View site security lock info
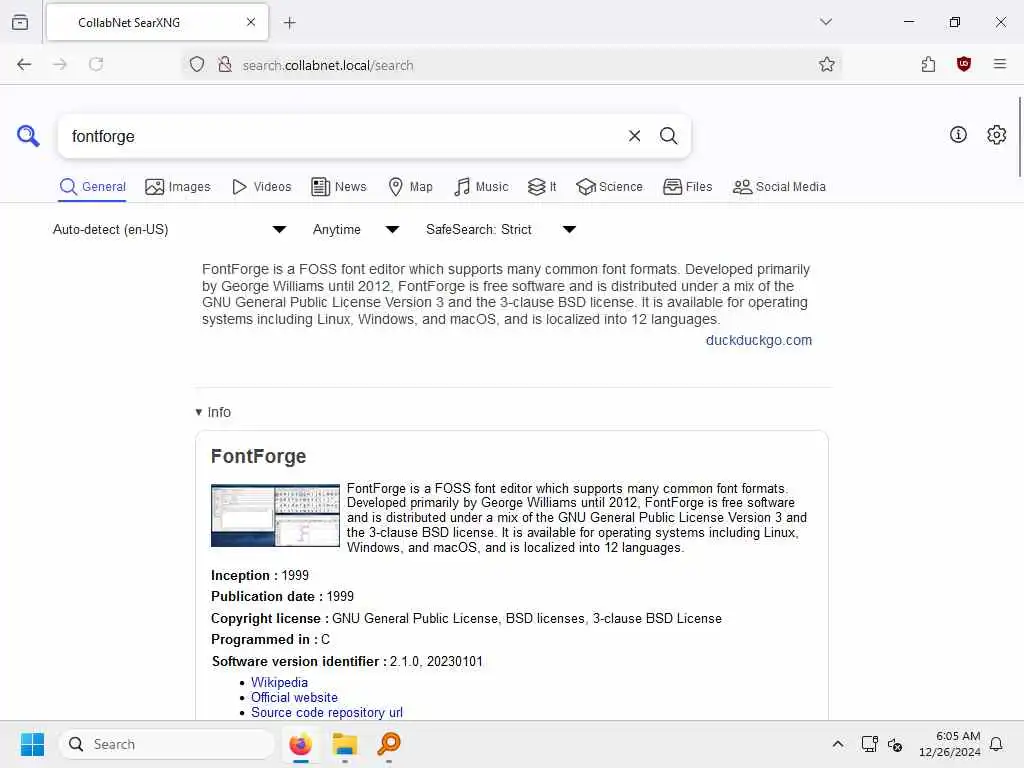 click(225, 65)
